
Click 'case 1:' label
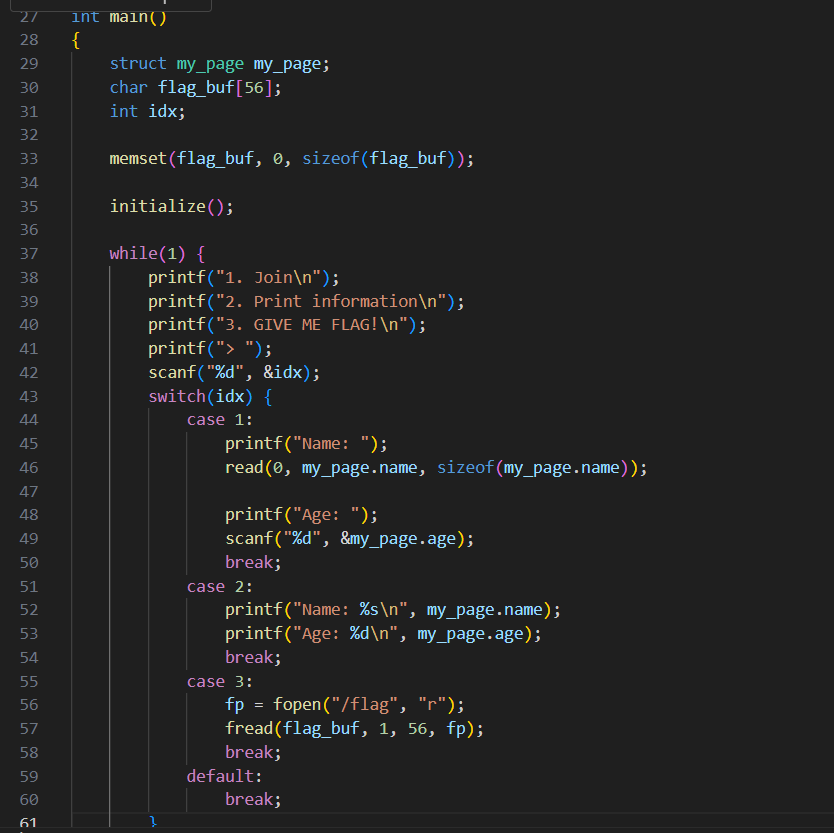[x=220, y=420]
